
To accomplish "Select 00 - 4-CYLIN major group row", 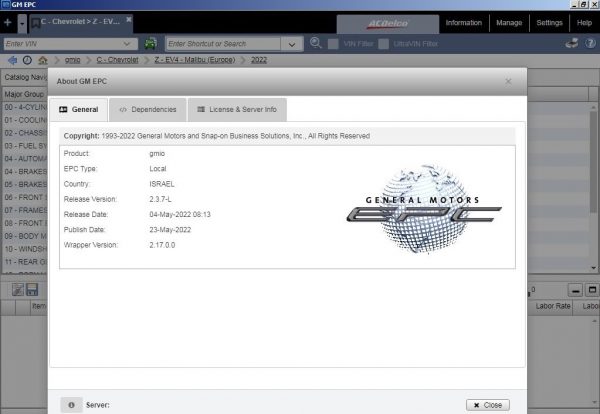I will [25, 108].
